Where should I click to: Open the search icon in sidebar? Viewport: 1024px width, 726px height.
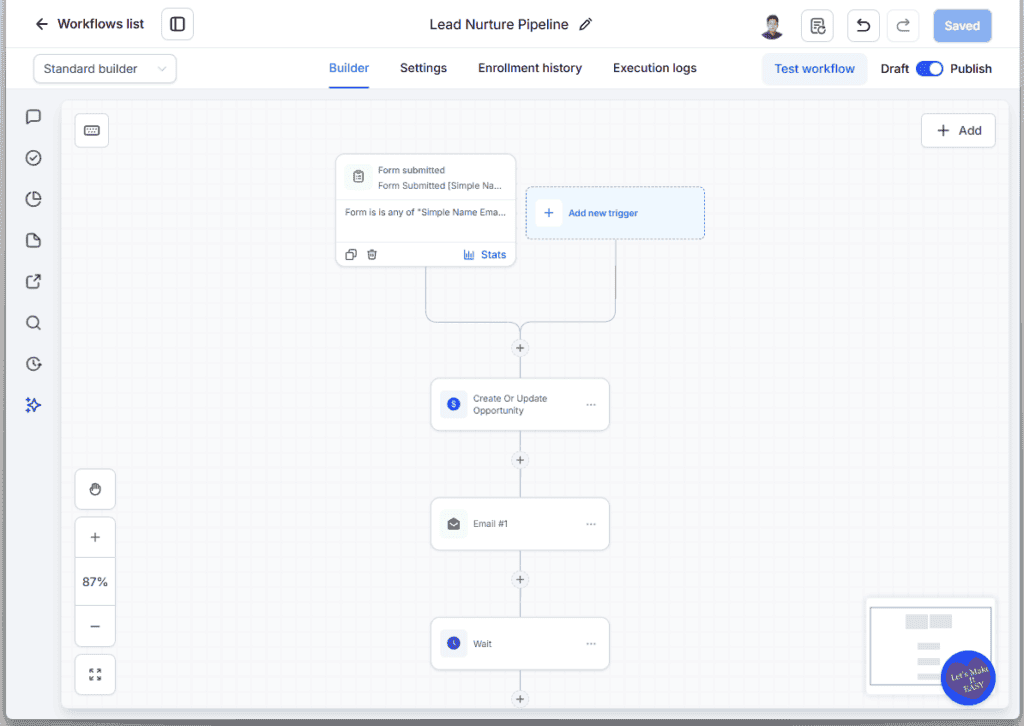point(33,323)
